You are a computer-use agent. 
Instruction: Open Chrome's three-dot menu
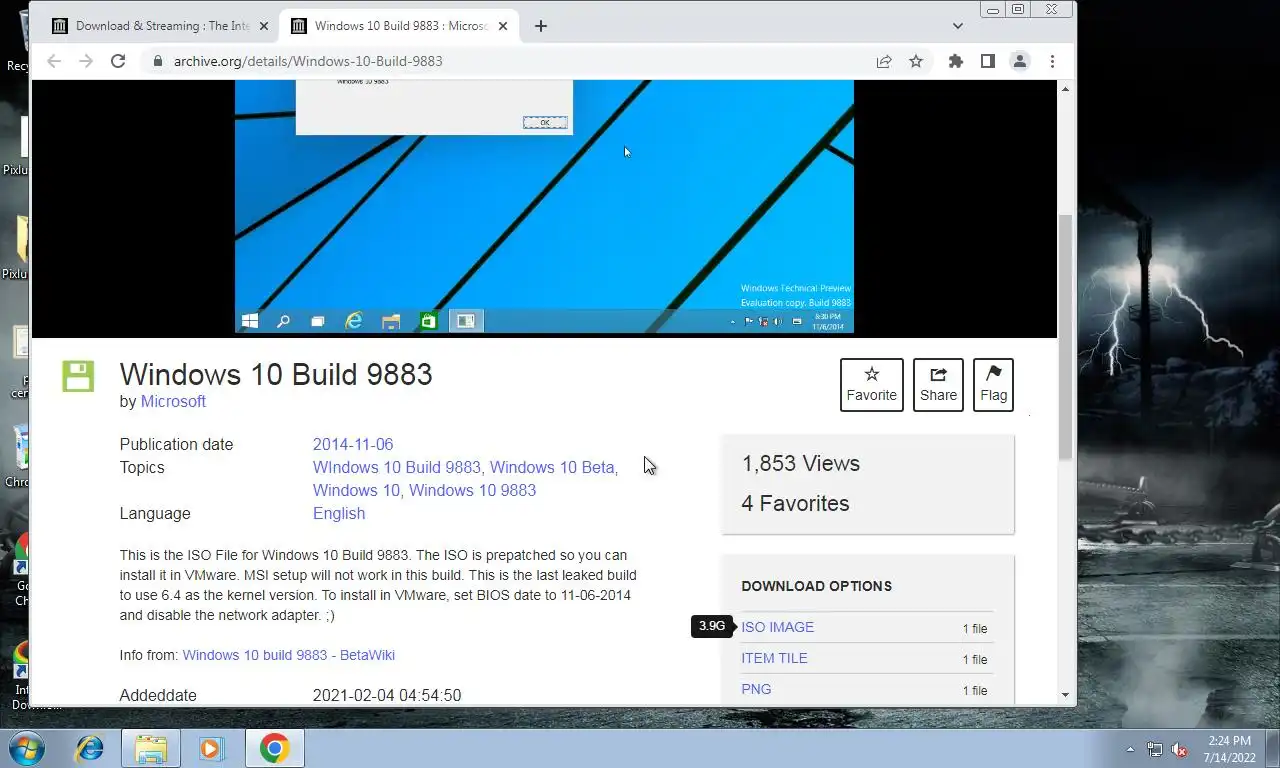[x=1052, y=61]
